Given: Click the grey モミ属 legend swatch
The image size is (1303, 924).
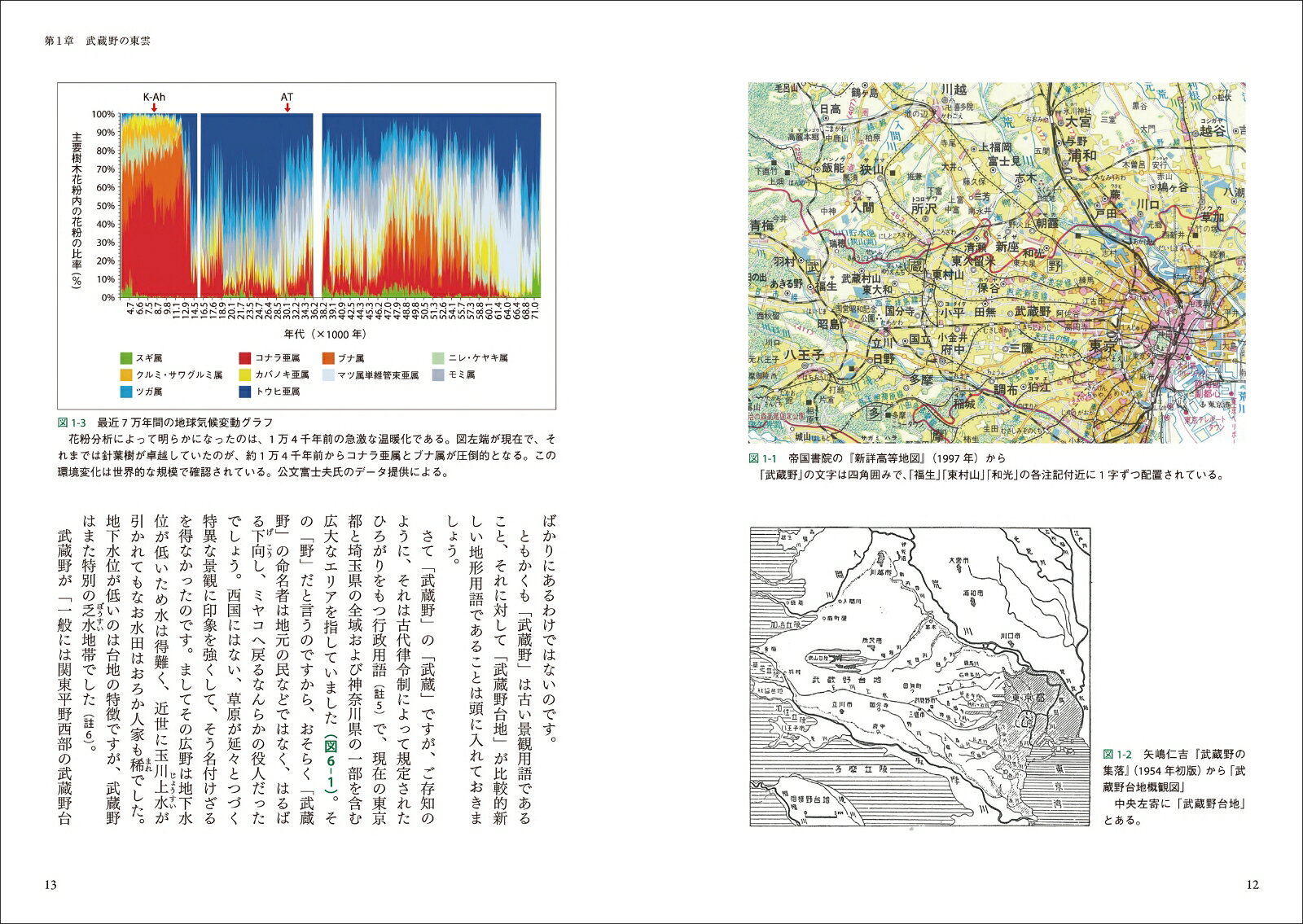Looking at the screenshot, I should tap(438, 374).
